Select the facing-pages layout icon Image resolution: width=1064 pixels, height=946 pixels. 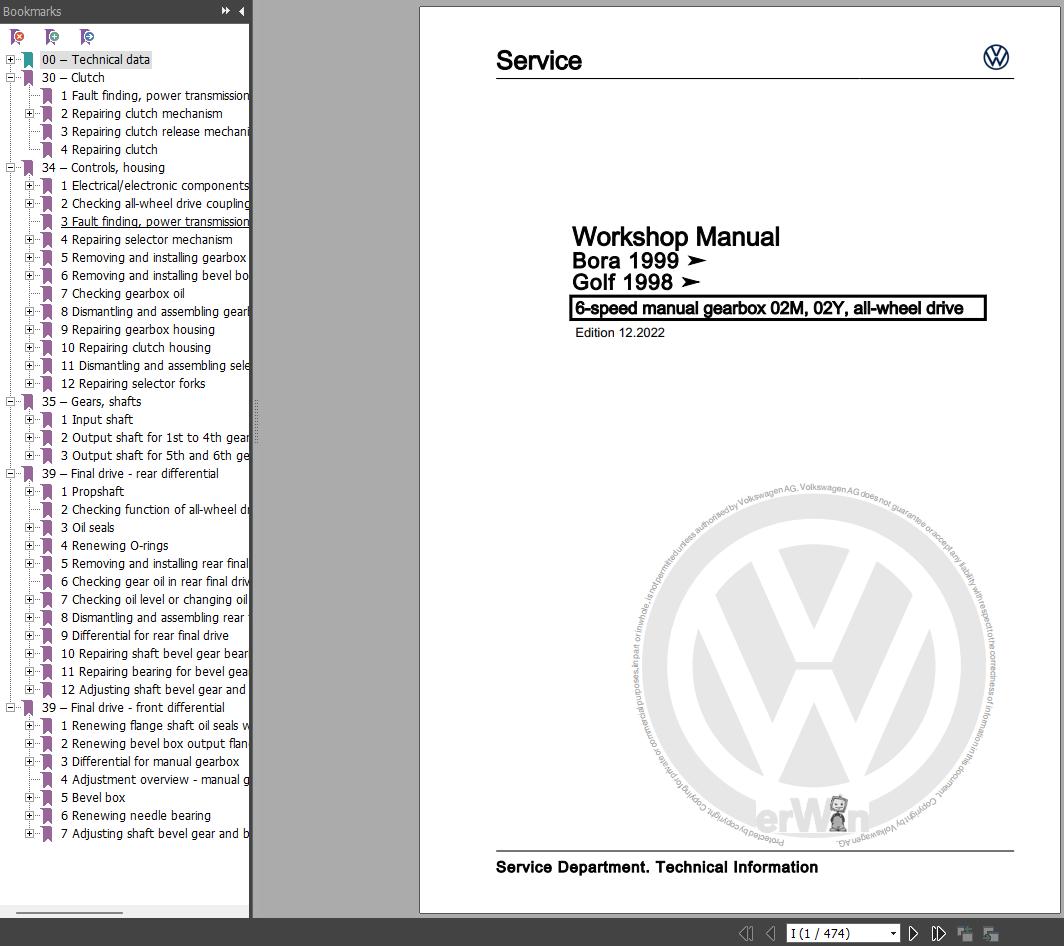tap(991, 932)
